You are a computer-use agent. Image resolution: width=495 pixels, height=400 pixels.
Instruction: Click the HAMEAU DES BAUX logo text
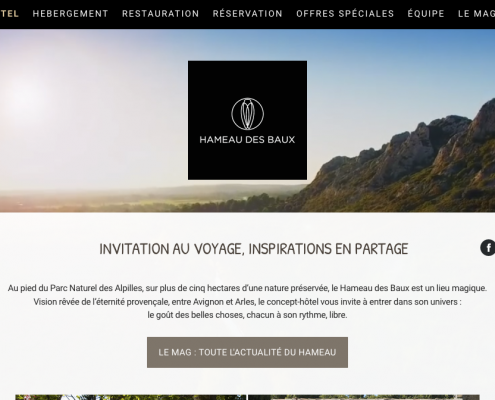point(247,139)
